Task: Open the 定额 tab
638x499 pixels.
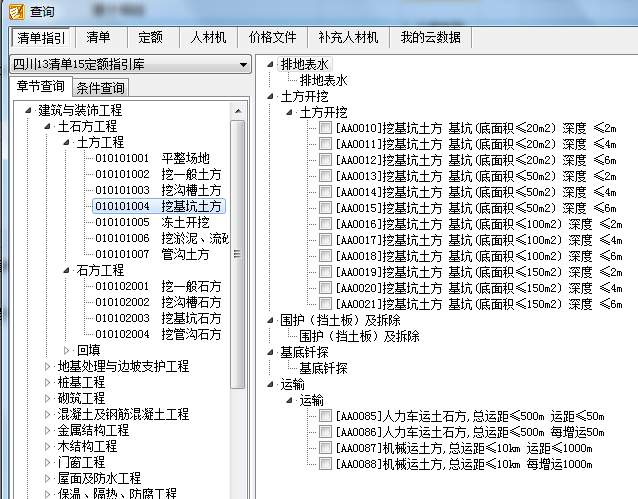Action: [x=150, y=37]
